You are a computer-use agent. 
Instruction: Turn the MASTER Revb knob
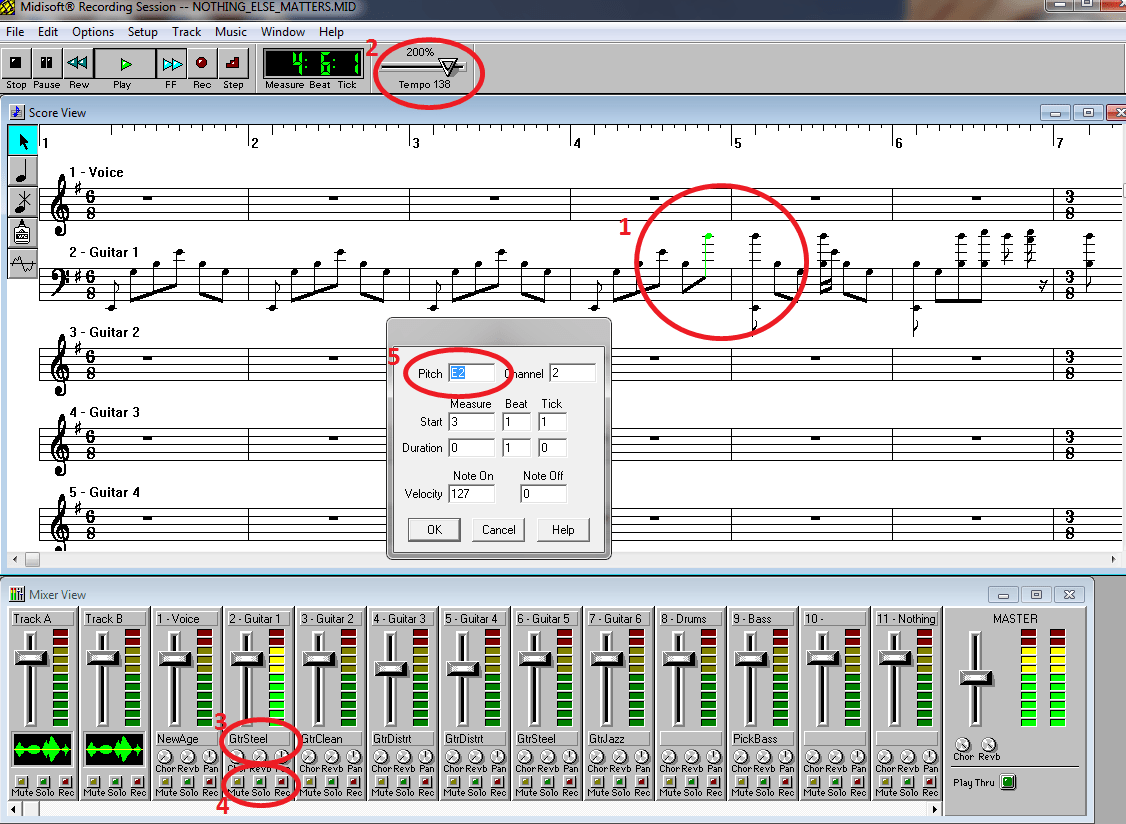[x=989, y=744]
